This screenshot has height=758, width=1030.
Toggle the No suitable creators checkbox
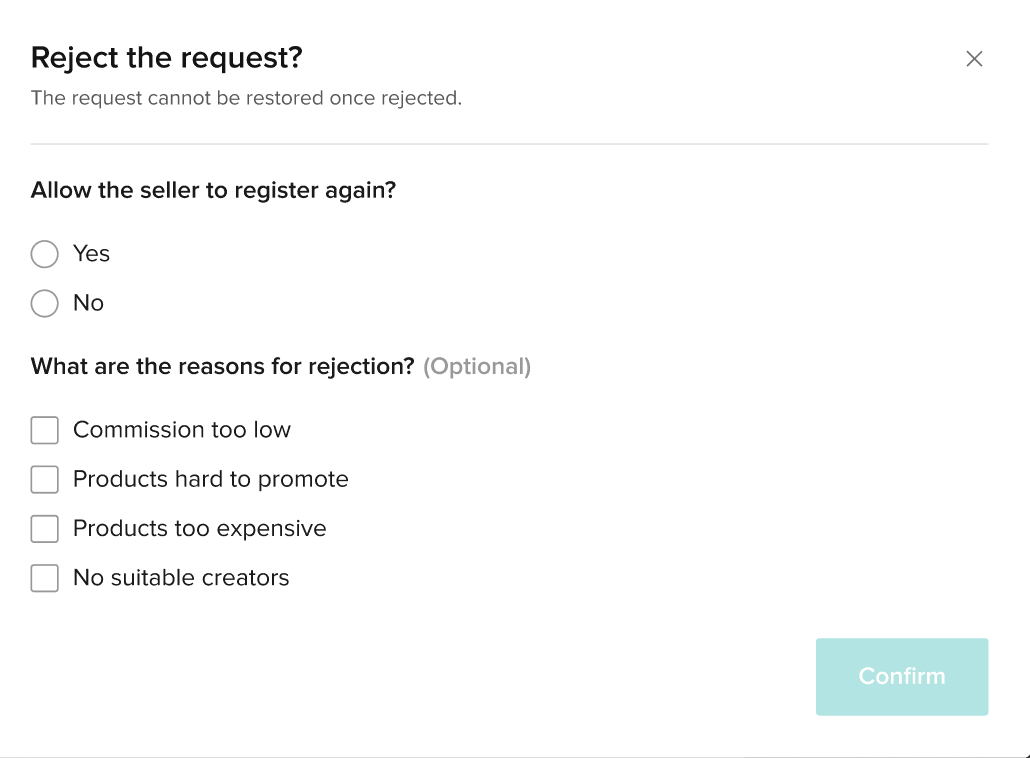(45, 578)
